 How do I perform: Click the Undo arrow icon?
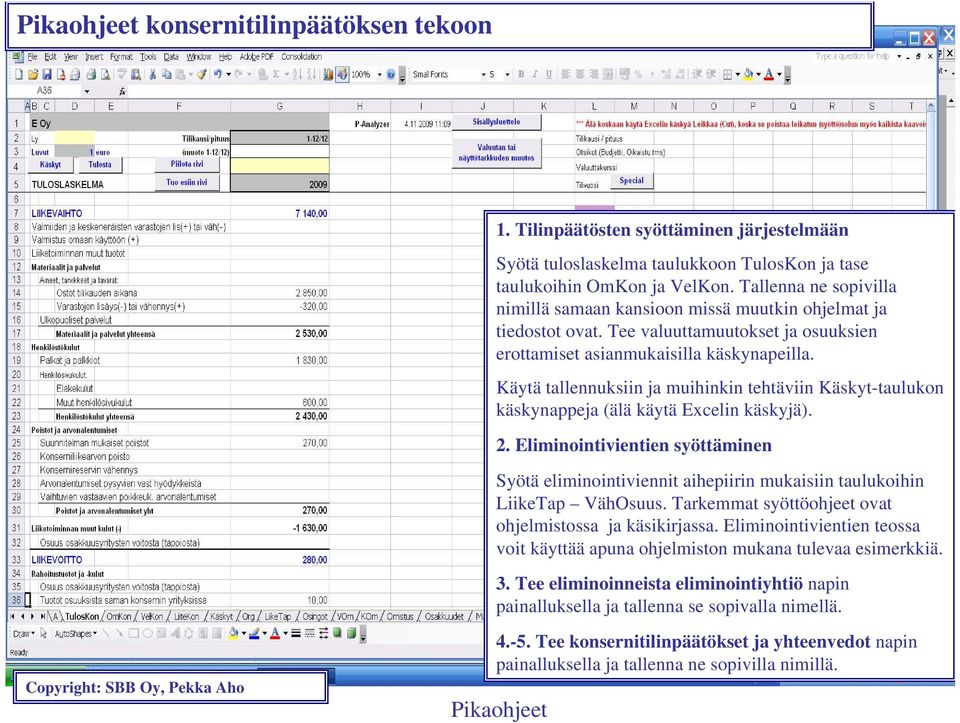point(217,74)
